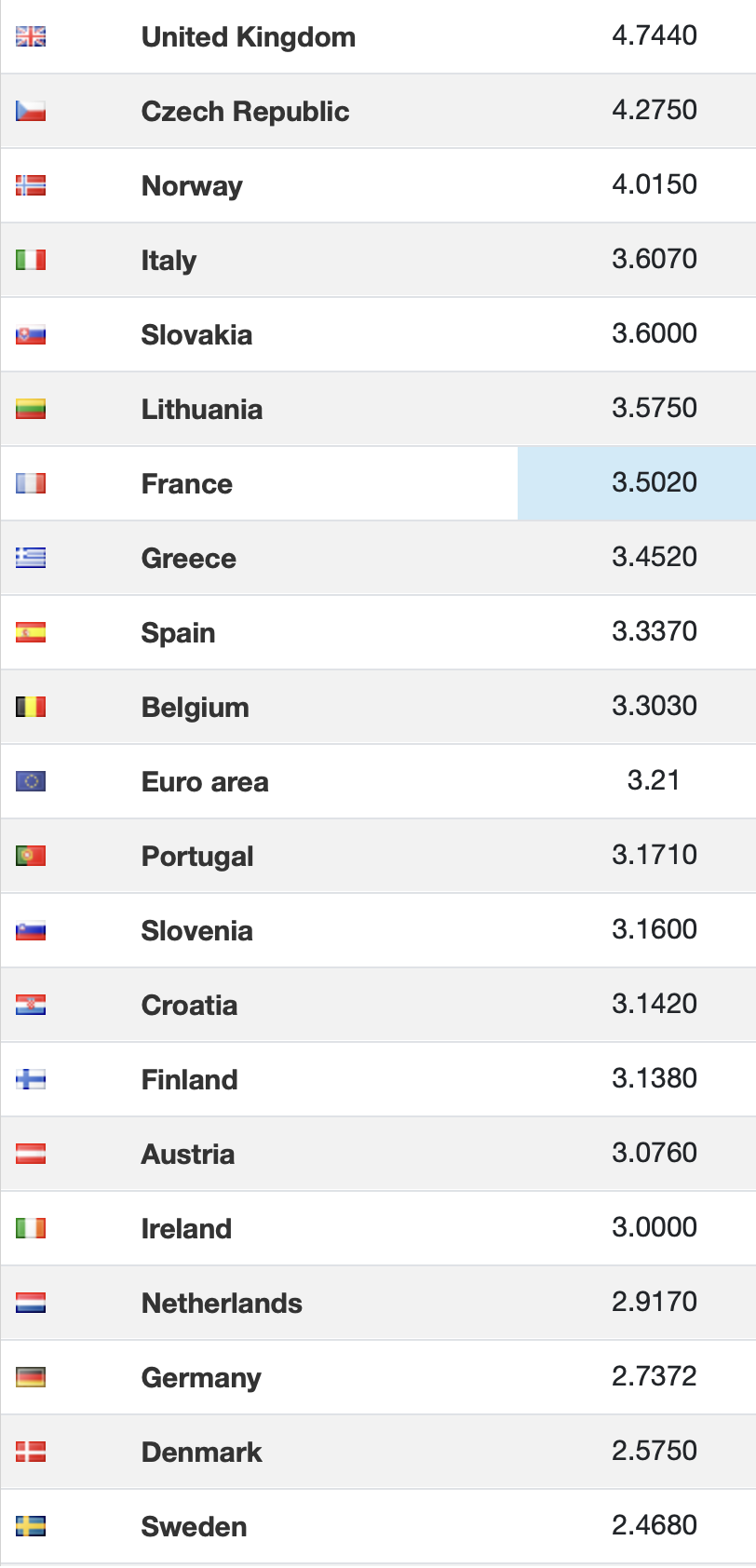Click the Sweden flag icon
This screenshot has width=756, height=1568.
[31, 1526]
